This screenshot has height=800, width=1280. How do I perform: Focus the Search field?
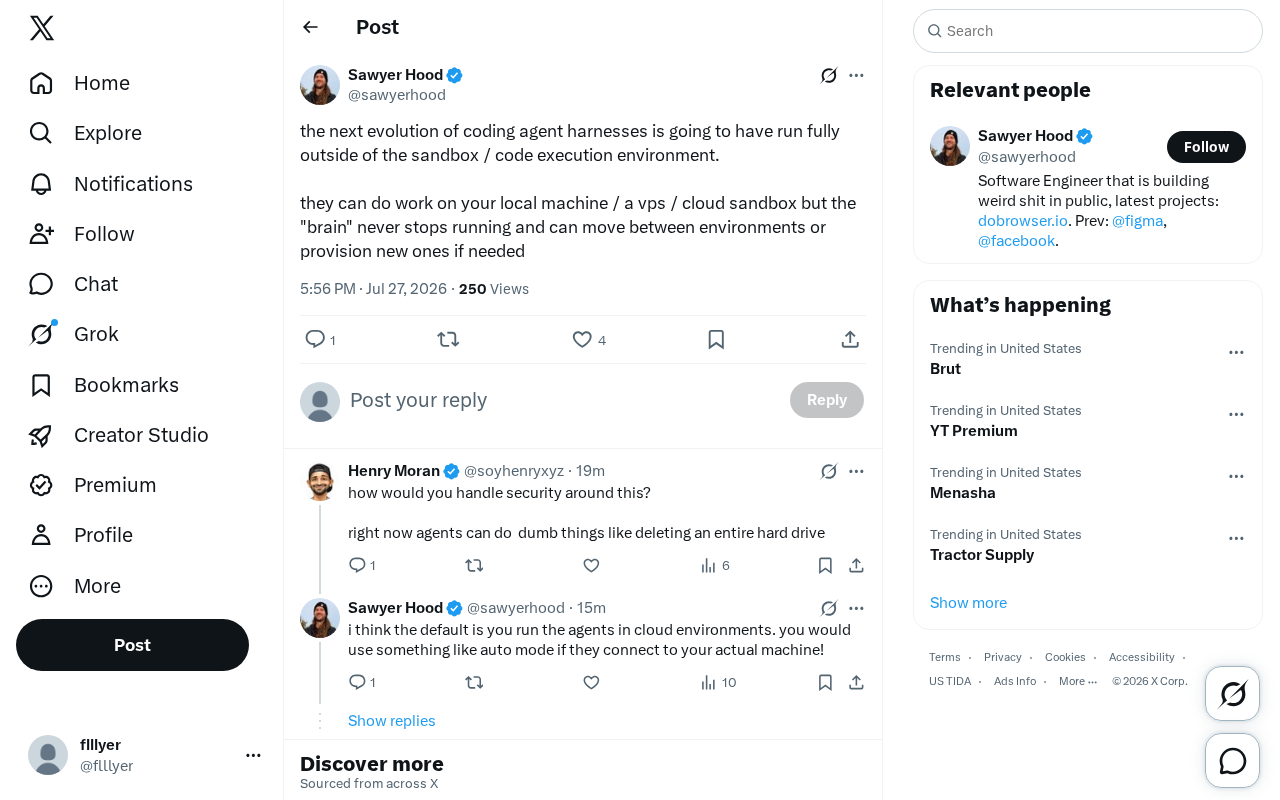pos(1088,31)
